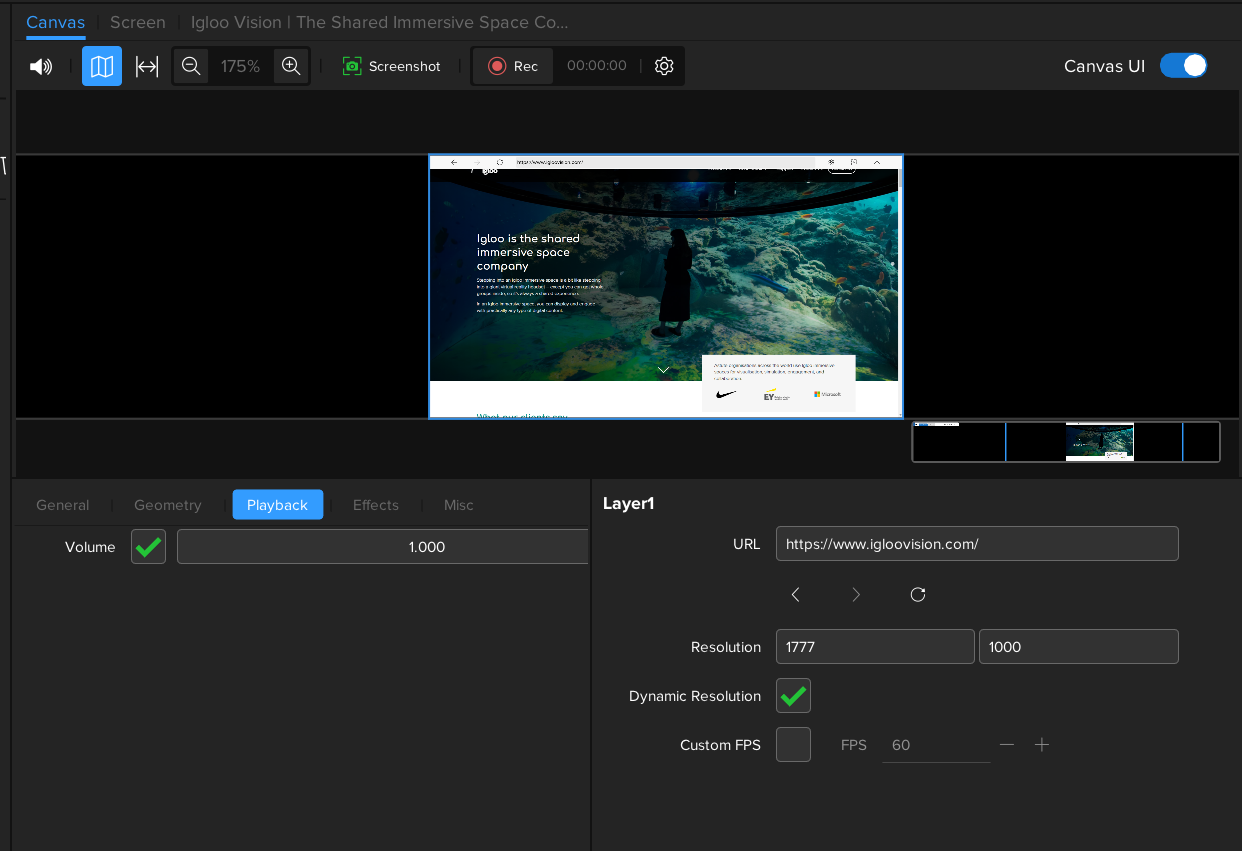Image resolution: width=1242 pixels, height=851 pixels.
Task: Open recording settings gear icon
Action: [x=664, y=66]
